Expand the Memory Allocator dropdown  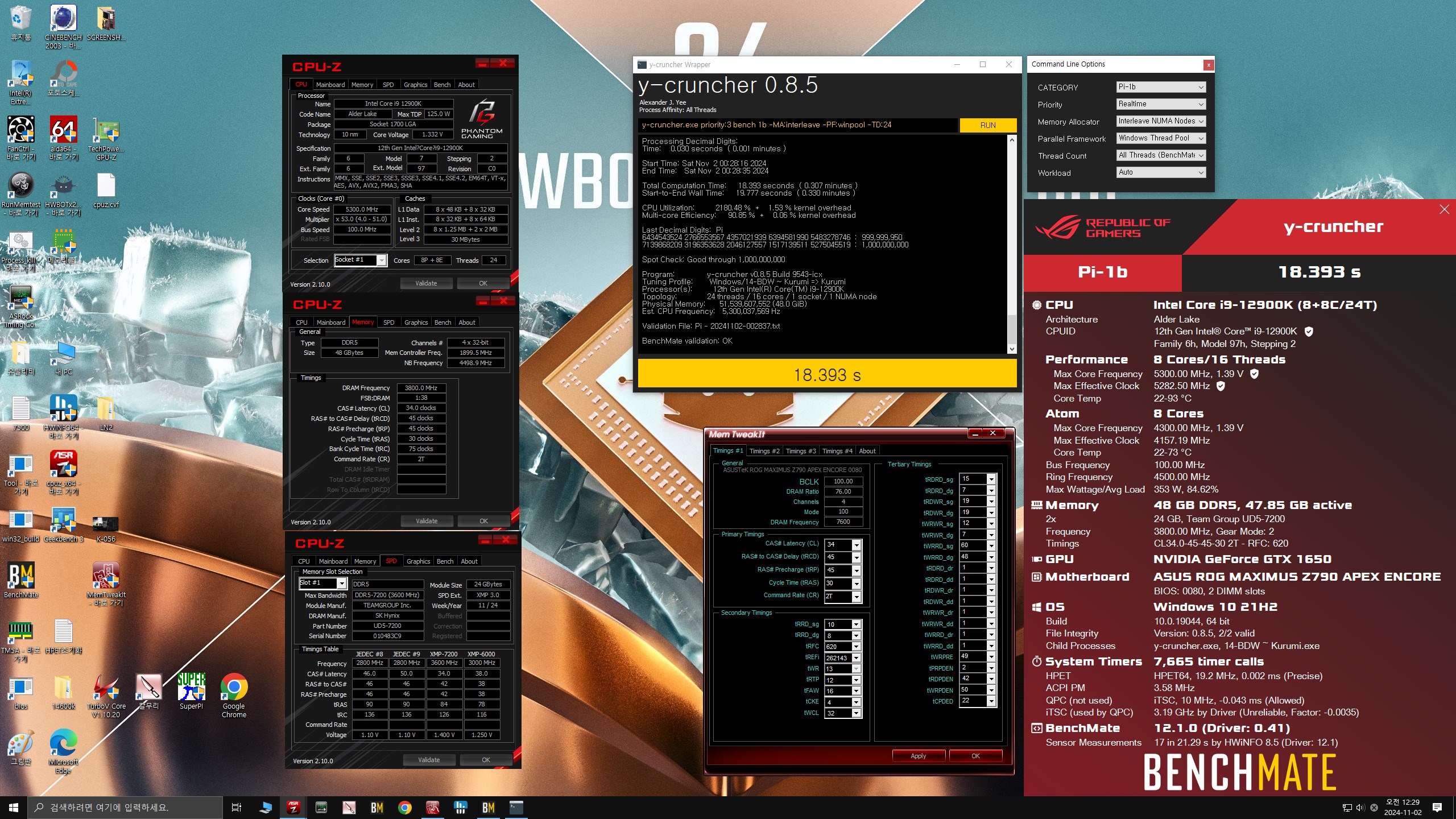pos(1161,121)
